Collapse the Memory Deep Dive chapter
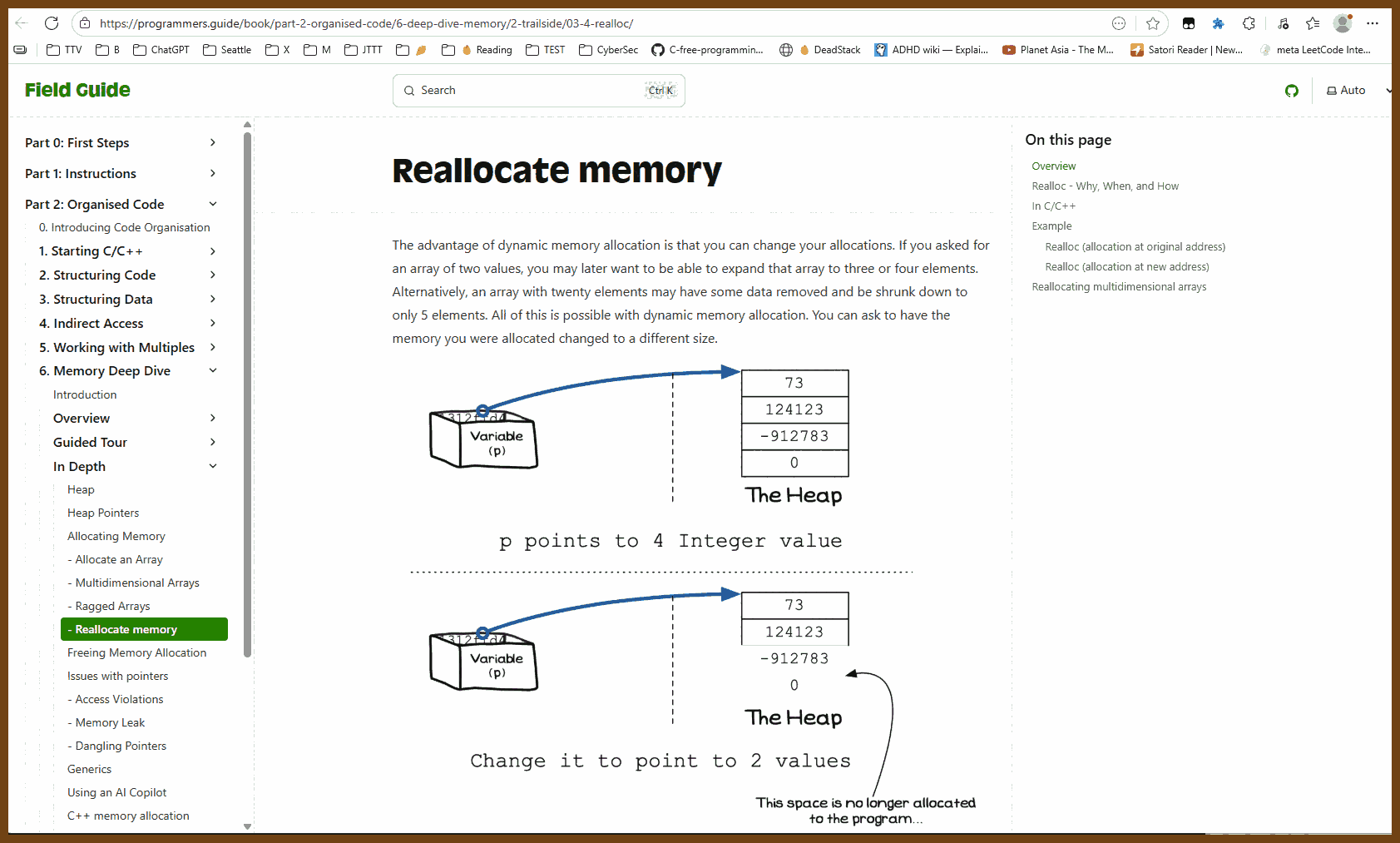The height and width of the screenshot is (843, 1400). tap(213, 371)
